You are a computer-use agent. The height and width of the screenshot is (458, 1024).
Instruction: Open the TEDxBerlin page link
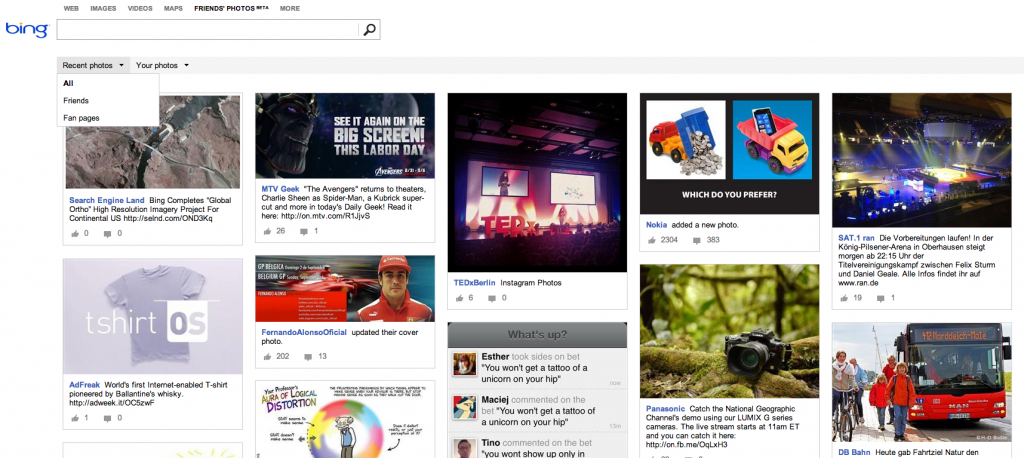coord(474,283)
